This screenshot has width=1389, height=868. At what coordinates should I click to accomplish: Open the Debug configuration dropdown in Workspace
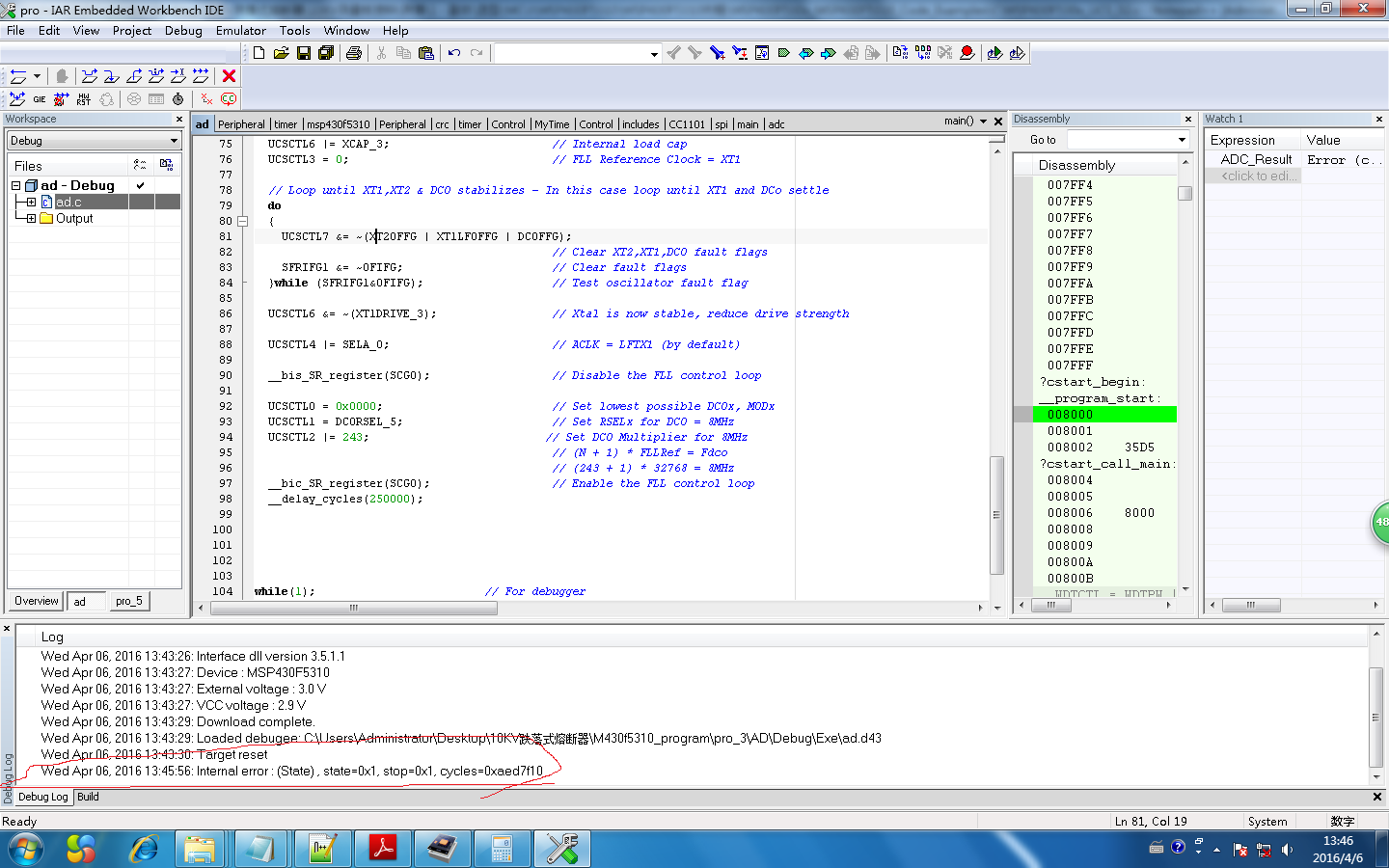pyautogui.click(x=174, y=141)
